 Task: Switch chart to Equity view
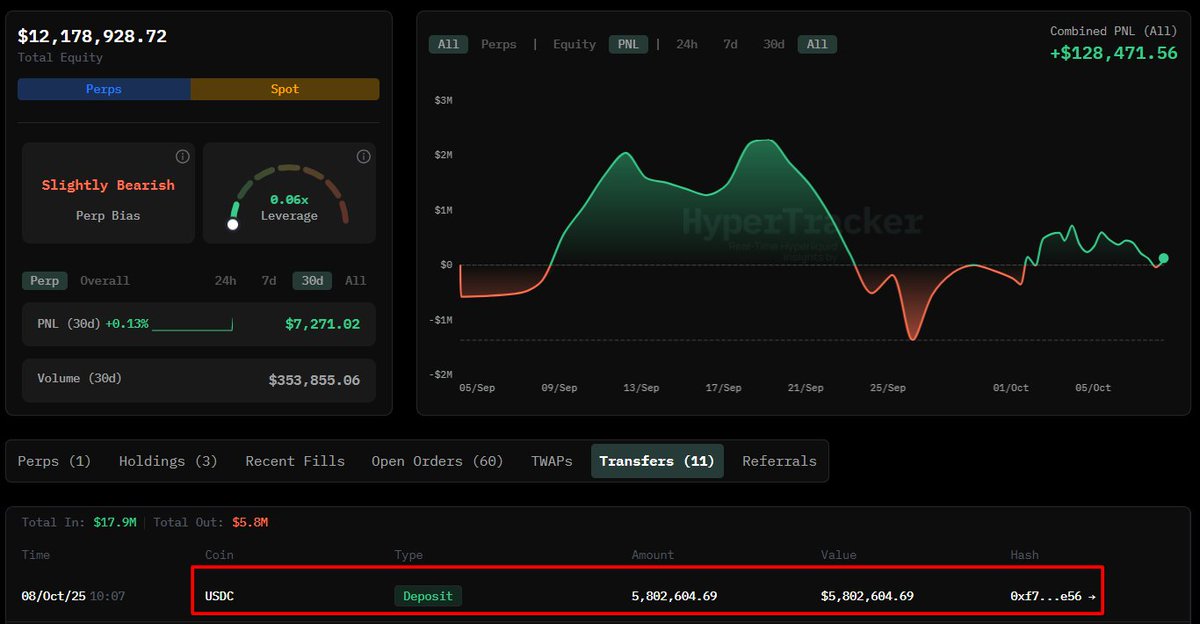coord(574,44)
